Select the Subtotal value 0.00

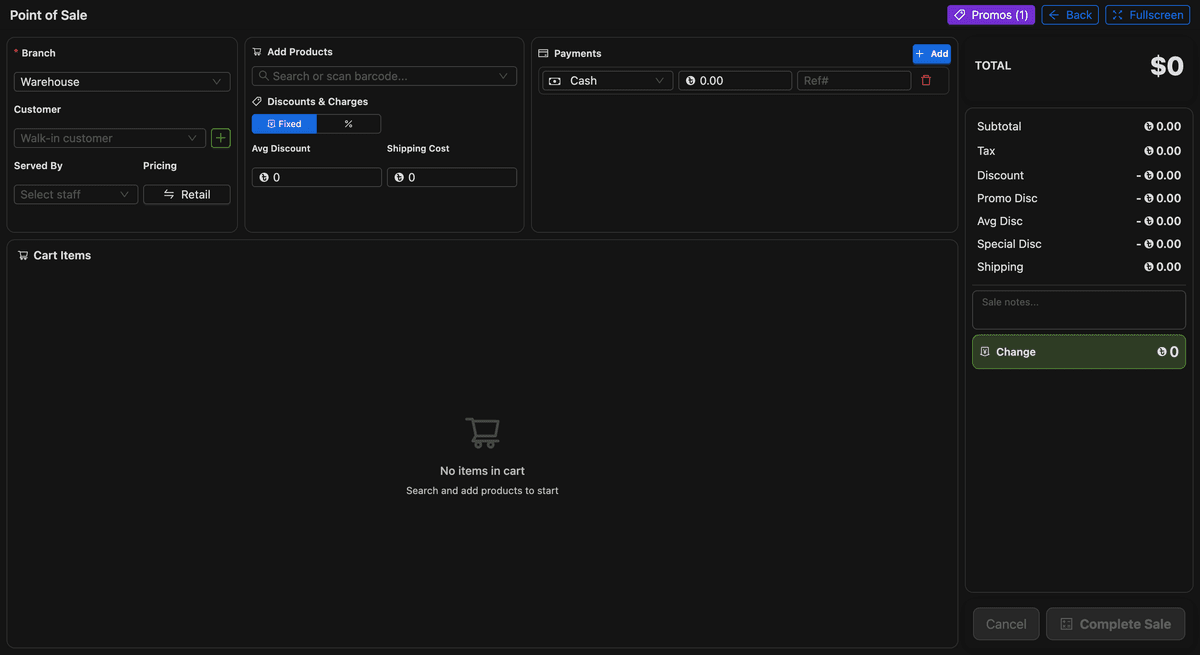click(1163, 127)
